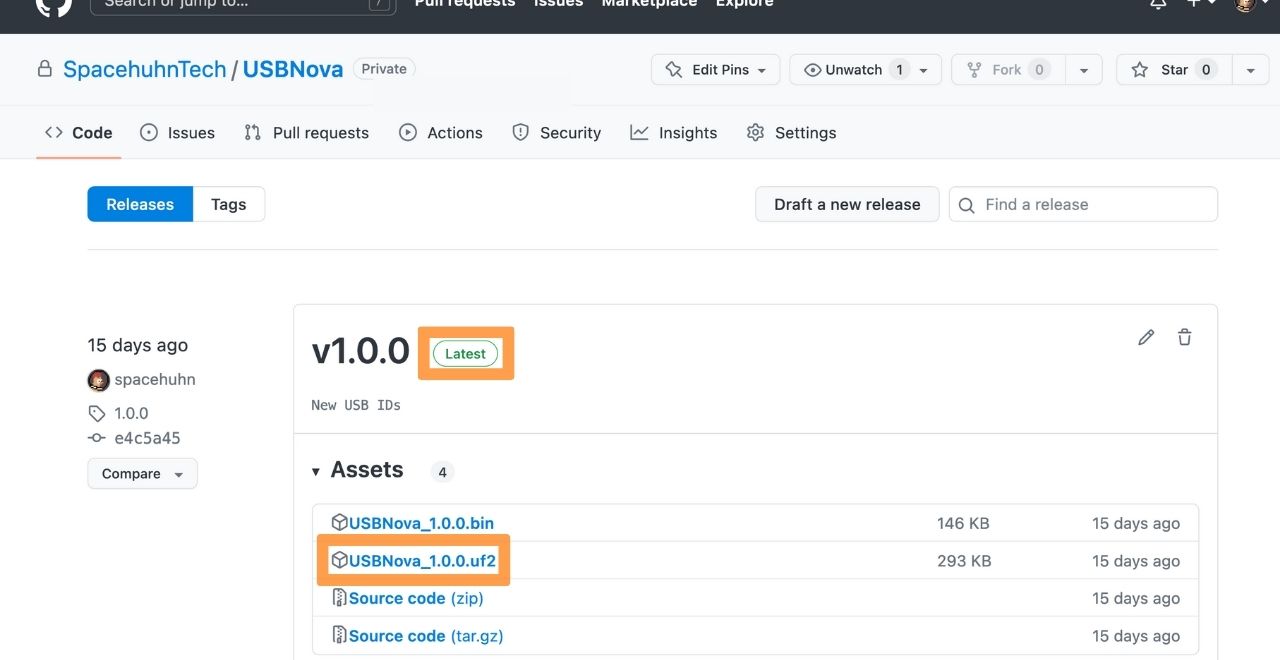Screen dimensions: 1280x660
Task: Go to the Actions tab
Action: point(441,133)
